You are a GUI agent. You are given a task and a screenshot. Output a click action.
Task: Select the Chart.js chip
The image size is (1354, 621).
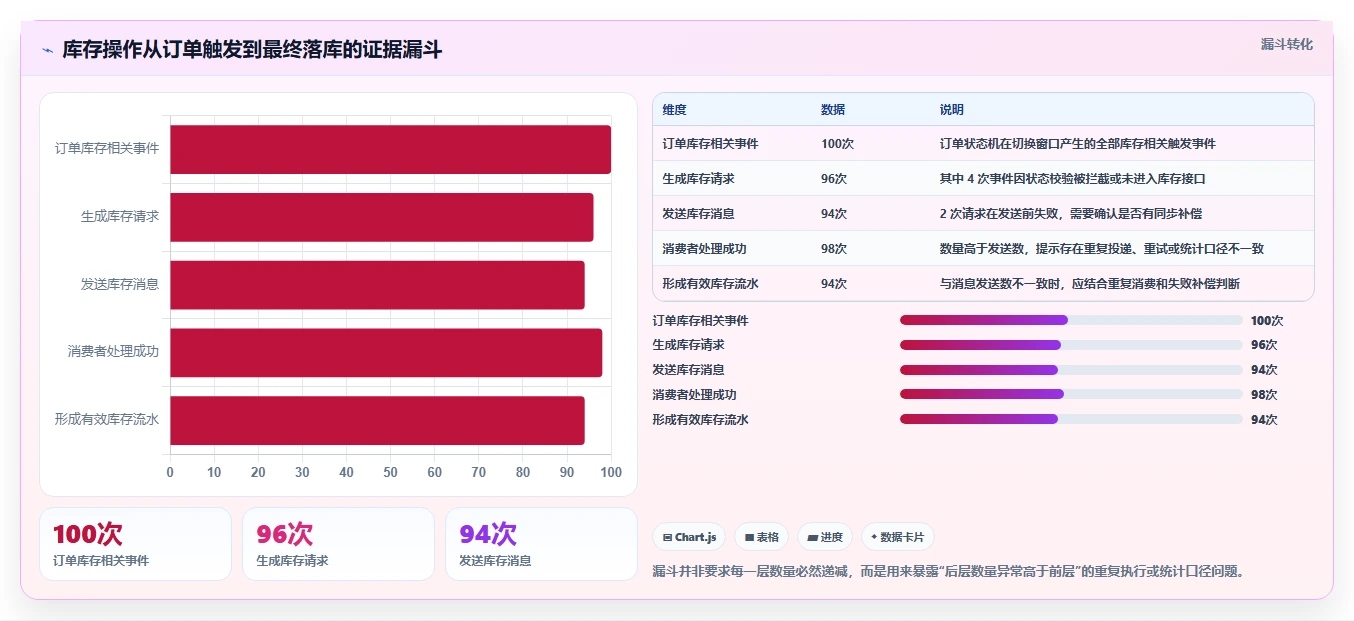click(x=689, y=537)
